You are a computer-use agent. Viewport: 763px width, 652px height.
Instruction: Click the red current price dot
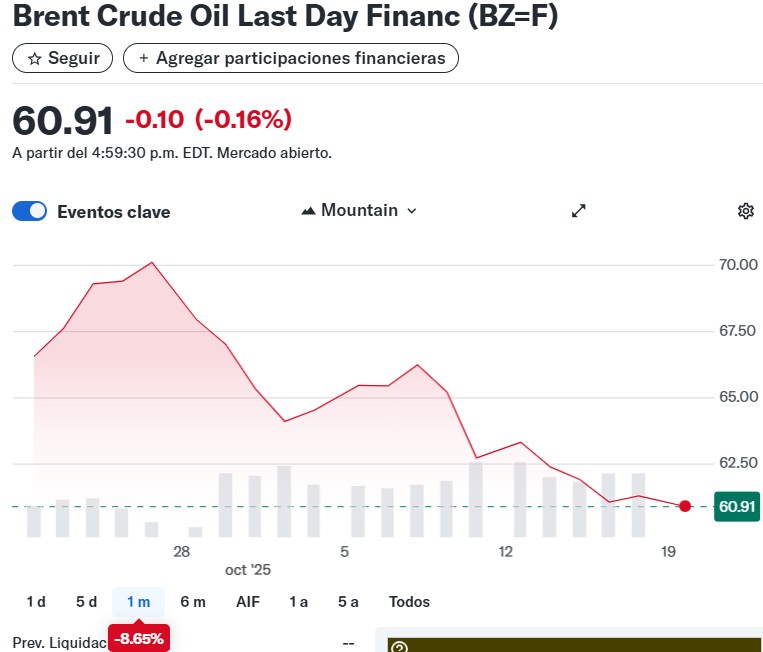coord(685,506)
